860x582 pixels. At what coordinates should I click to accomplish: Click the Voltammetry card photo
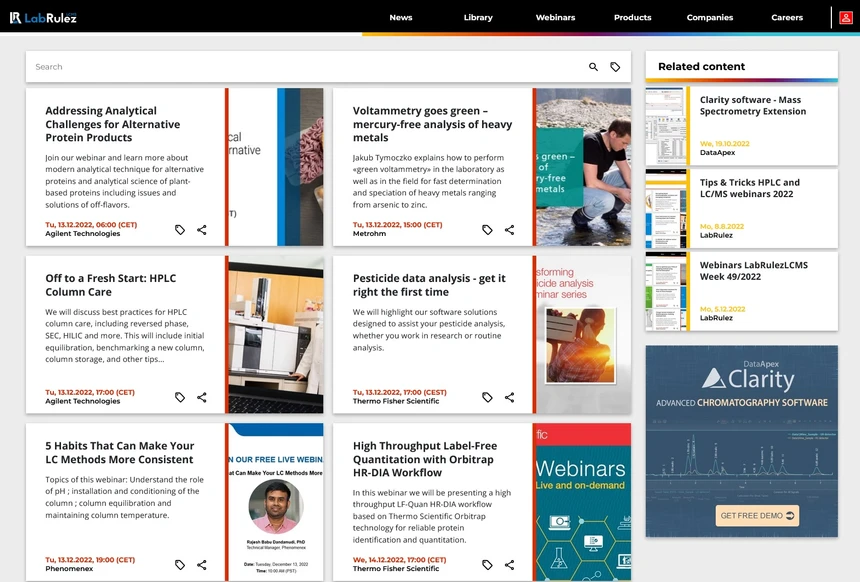pyautogui.click(x=584, y=167)
